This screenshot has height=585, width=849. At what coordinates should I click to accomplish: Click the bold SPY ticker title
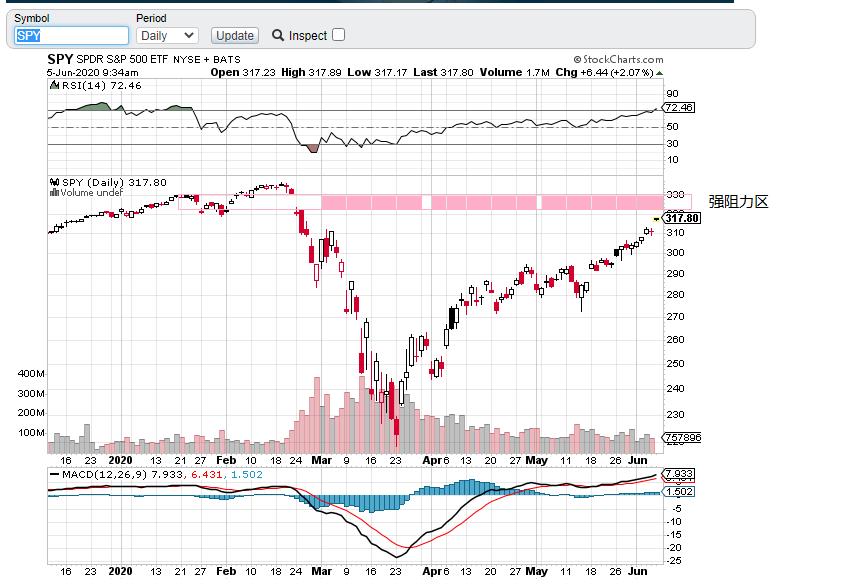pyautogui.click(x=60, y=59)
